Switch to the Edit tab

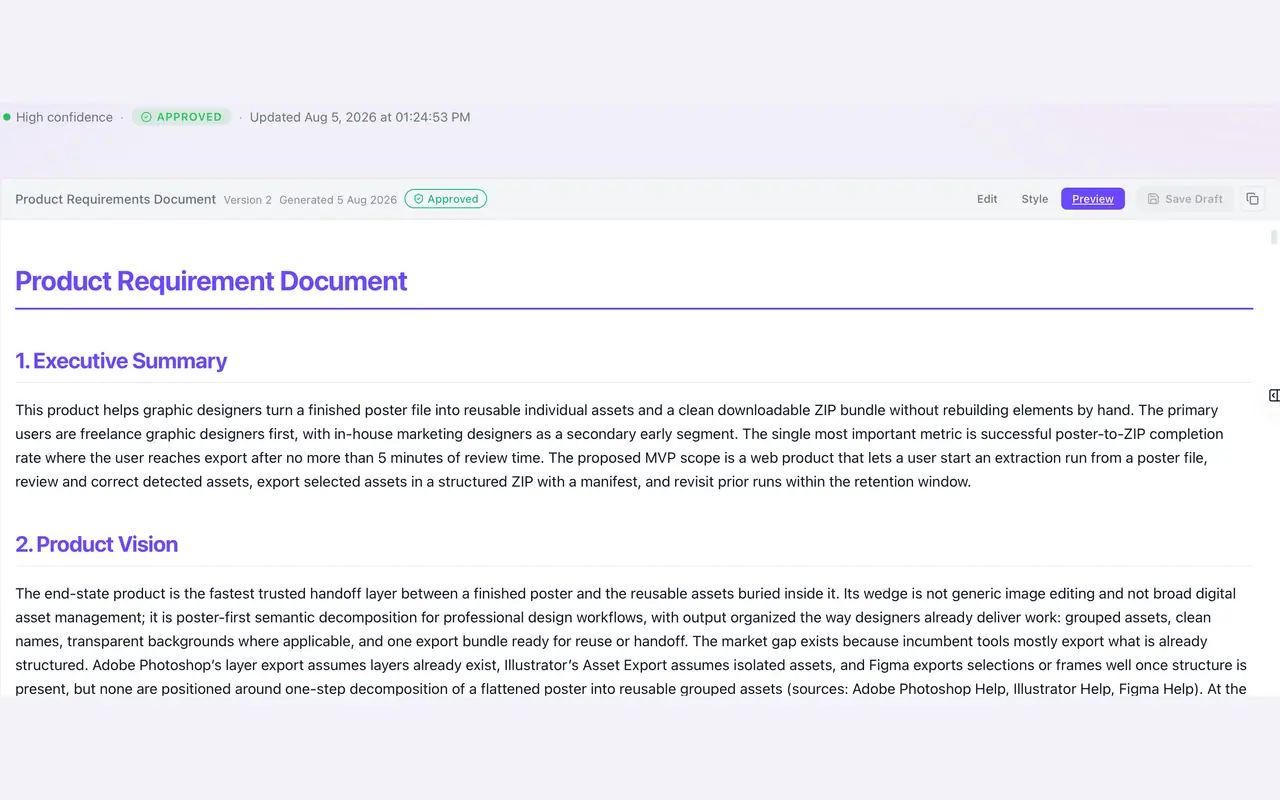(987, 199)
